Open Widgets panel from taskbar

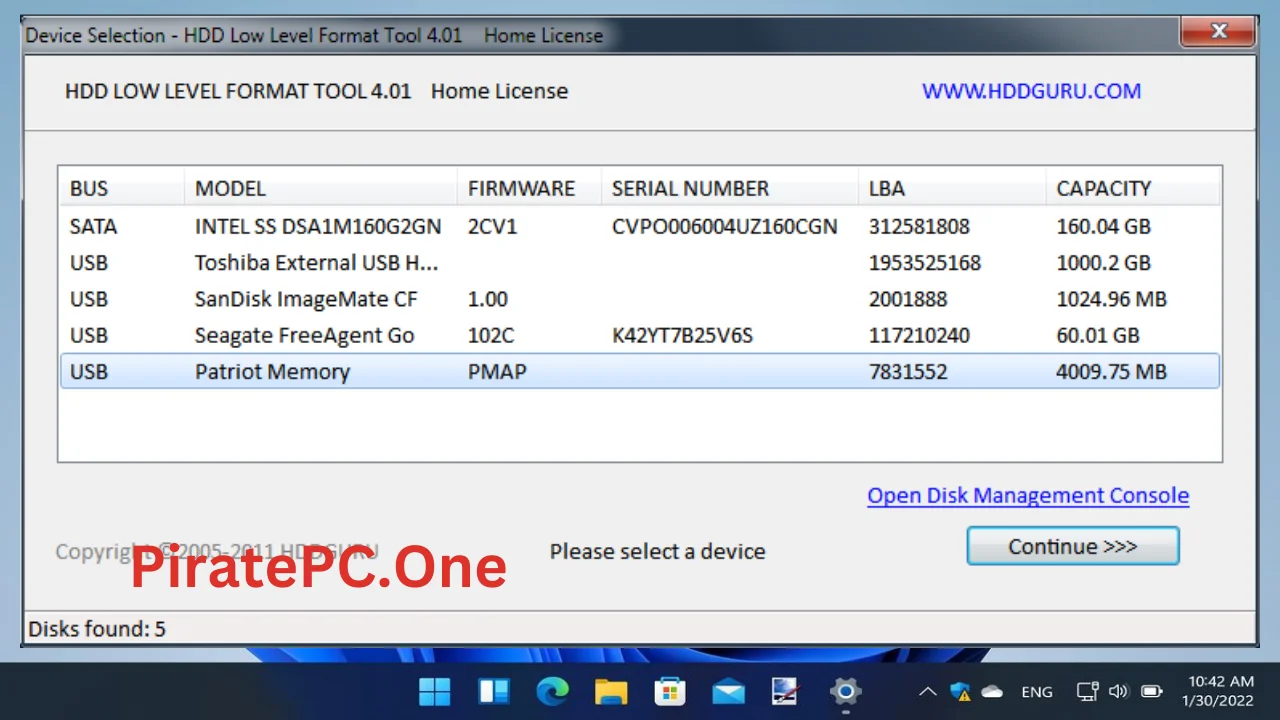pos(494,691)
